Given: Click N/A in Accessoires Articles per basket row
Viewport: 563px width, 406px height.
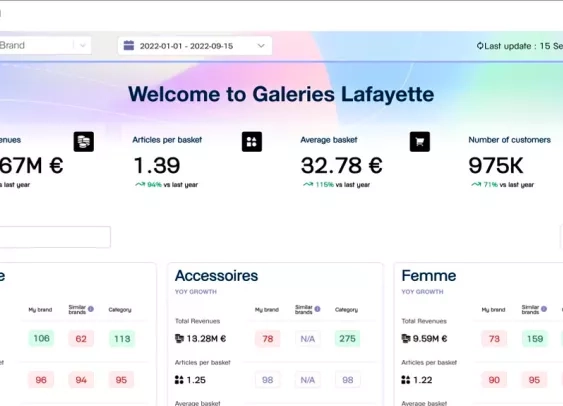Looking at the screenshot, I should [x=308, y=380].
